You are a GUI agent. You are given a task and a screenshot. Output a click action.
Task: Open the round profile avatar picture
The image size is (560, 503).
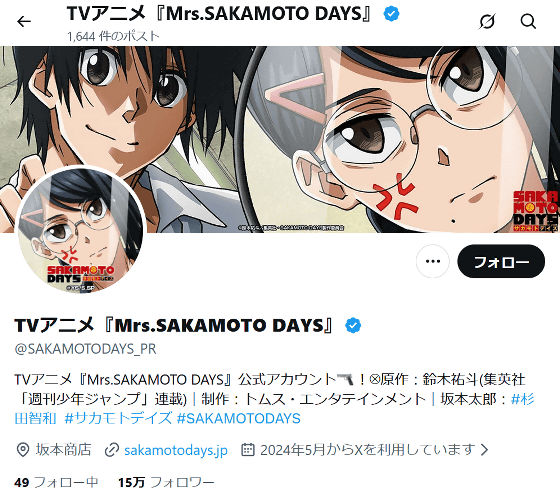(80, 230)
